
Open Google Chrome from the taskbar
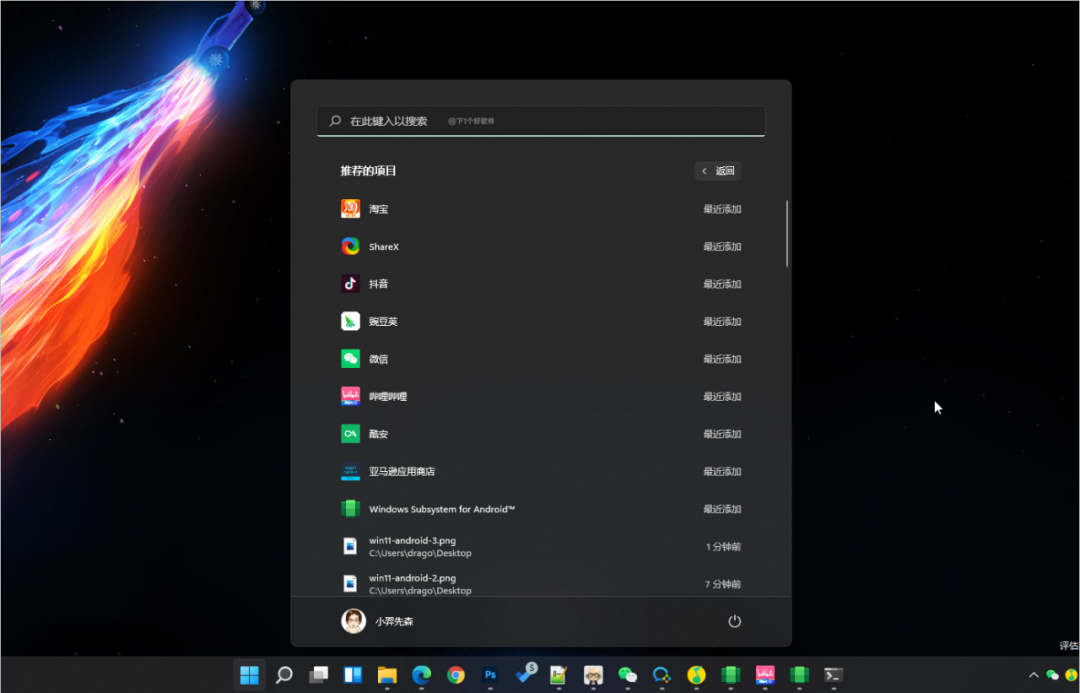456,675
